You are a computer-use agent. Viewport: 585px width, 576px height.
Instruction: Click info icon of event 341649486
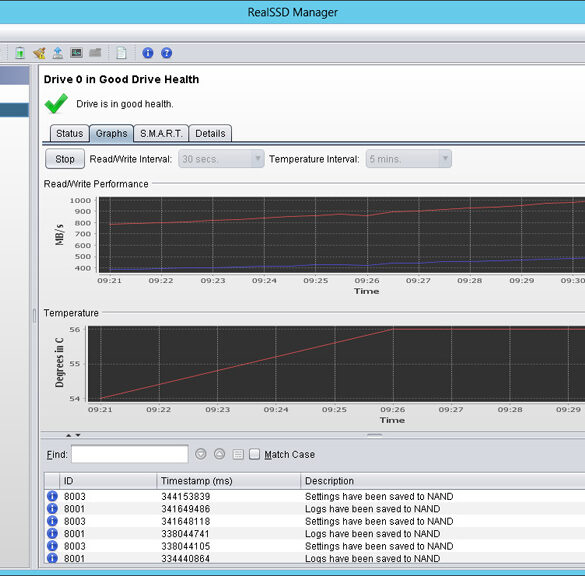pos(52,508)
